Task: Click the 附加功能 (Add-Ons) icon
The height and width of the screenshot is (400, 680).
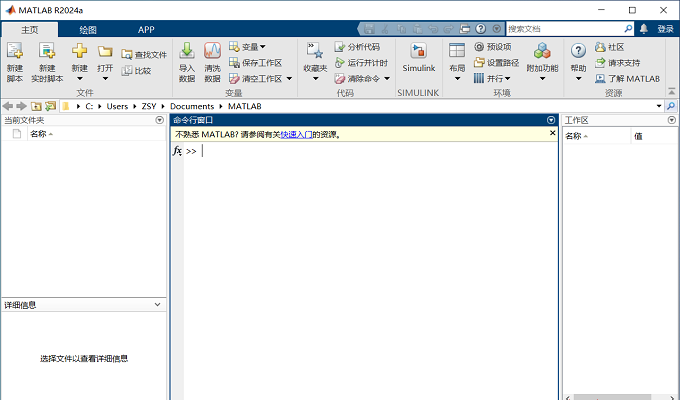Action: pyautogui.click(x=542, y=51)
